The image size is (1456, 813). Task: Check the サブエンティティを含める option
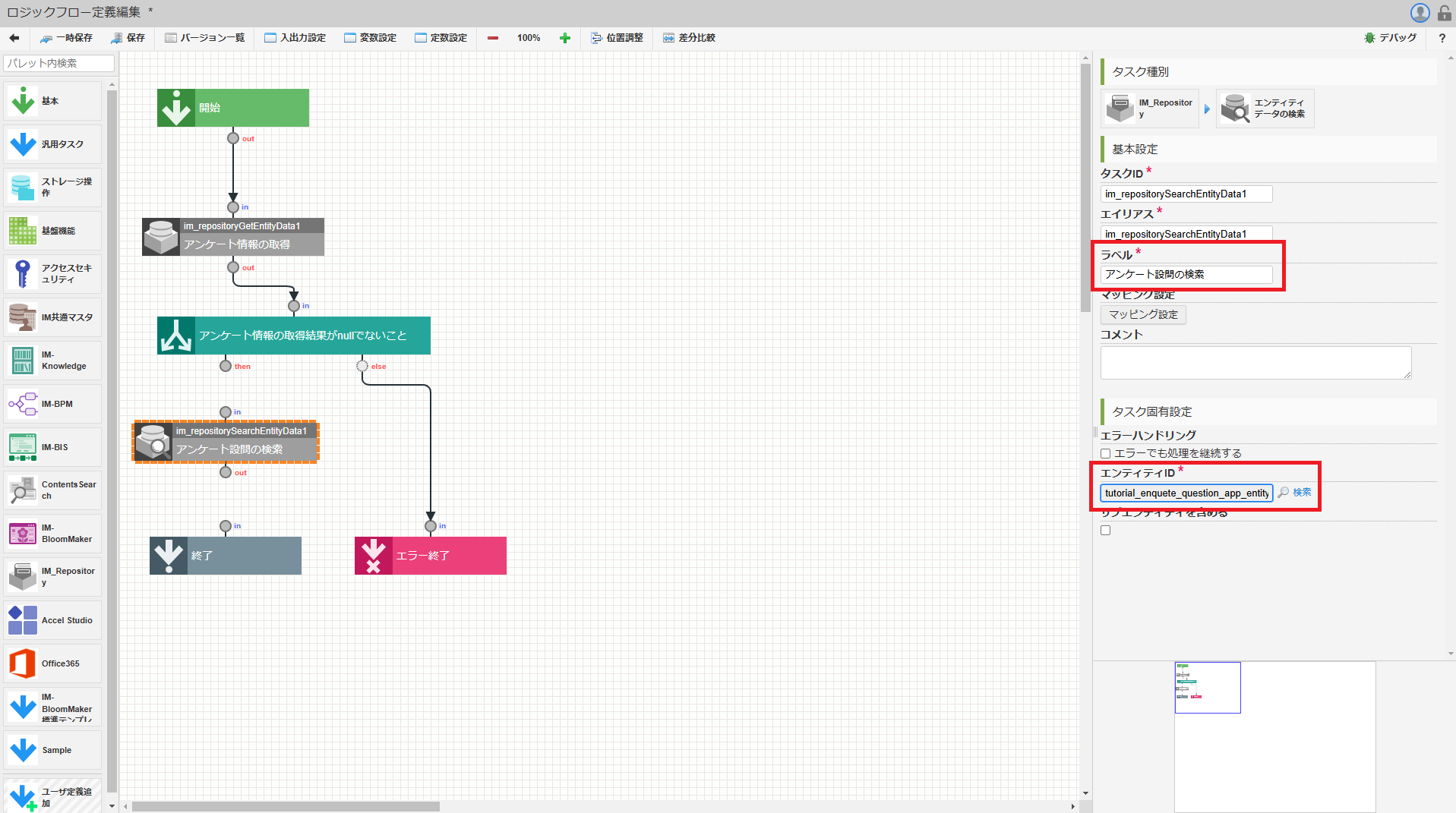(x=1105, y=529)
